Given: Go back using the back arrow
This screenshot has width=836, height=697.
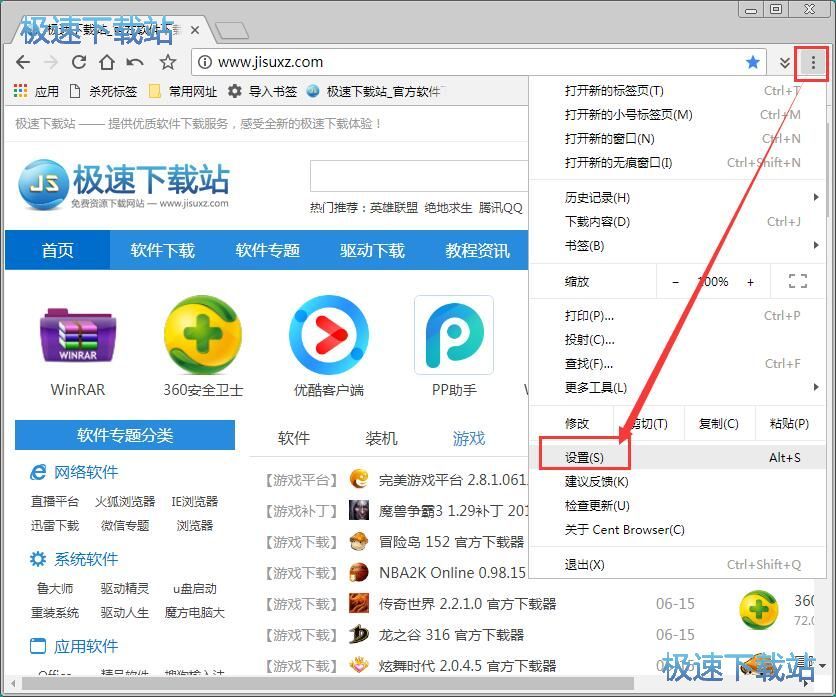Looking at the screenshot, I should click(23, 62).
